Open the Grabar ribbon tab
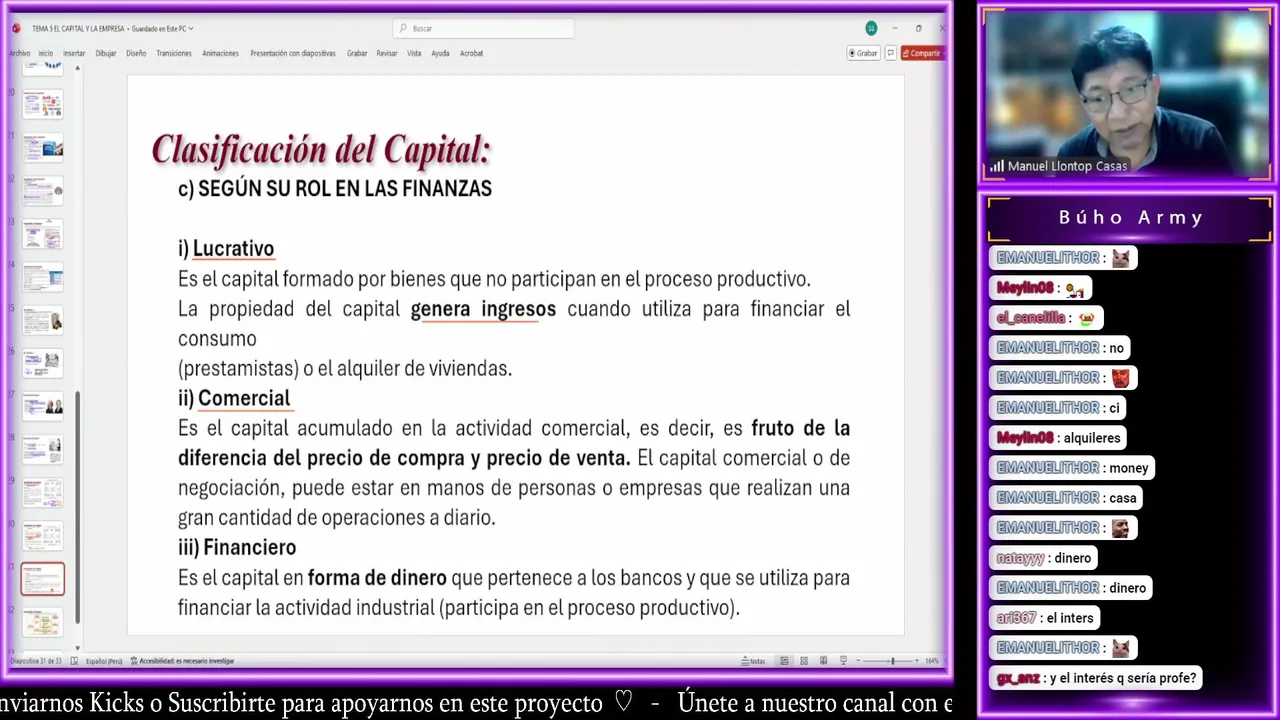Screen dimensions: 1280x720 click(x=357, y=53)
